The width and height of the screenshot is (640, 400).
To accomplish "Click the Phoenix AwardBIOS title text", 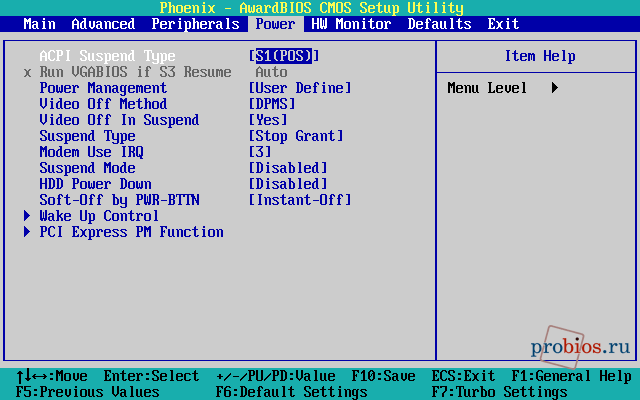I will tap(311, 8).
